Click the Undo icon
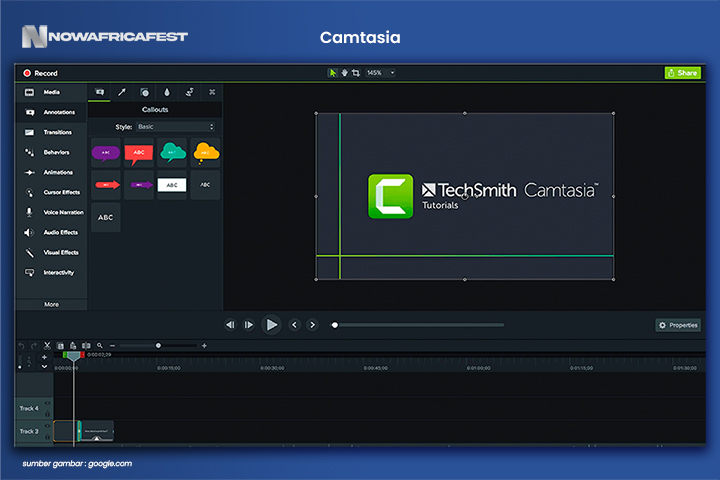Image resolution: width=720 pixels, height=480 pixels. click(21, 345)
